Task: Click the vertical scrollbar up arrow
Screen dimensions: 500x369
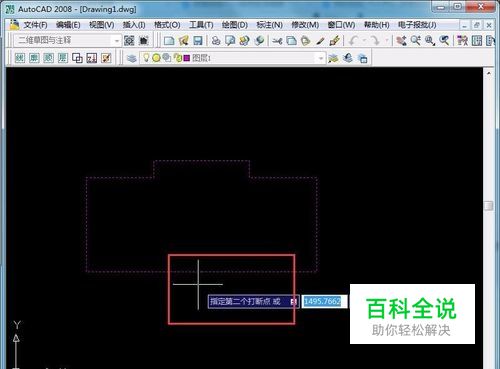Action: pyautogui.click(x=489, y=73)
